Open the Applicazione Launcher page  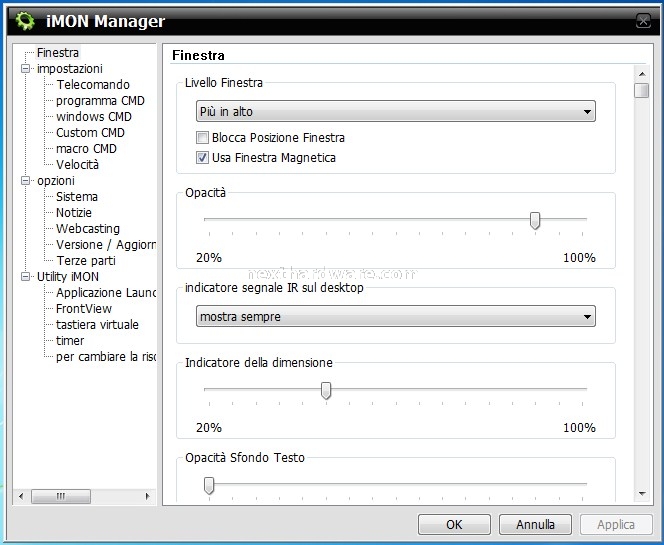pos(106,293)
